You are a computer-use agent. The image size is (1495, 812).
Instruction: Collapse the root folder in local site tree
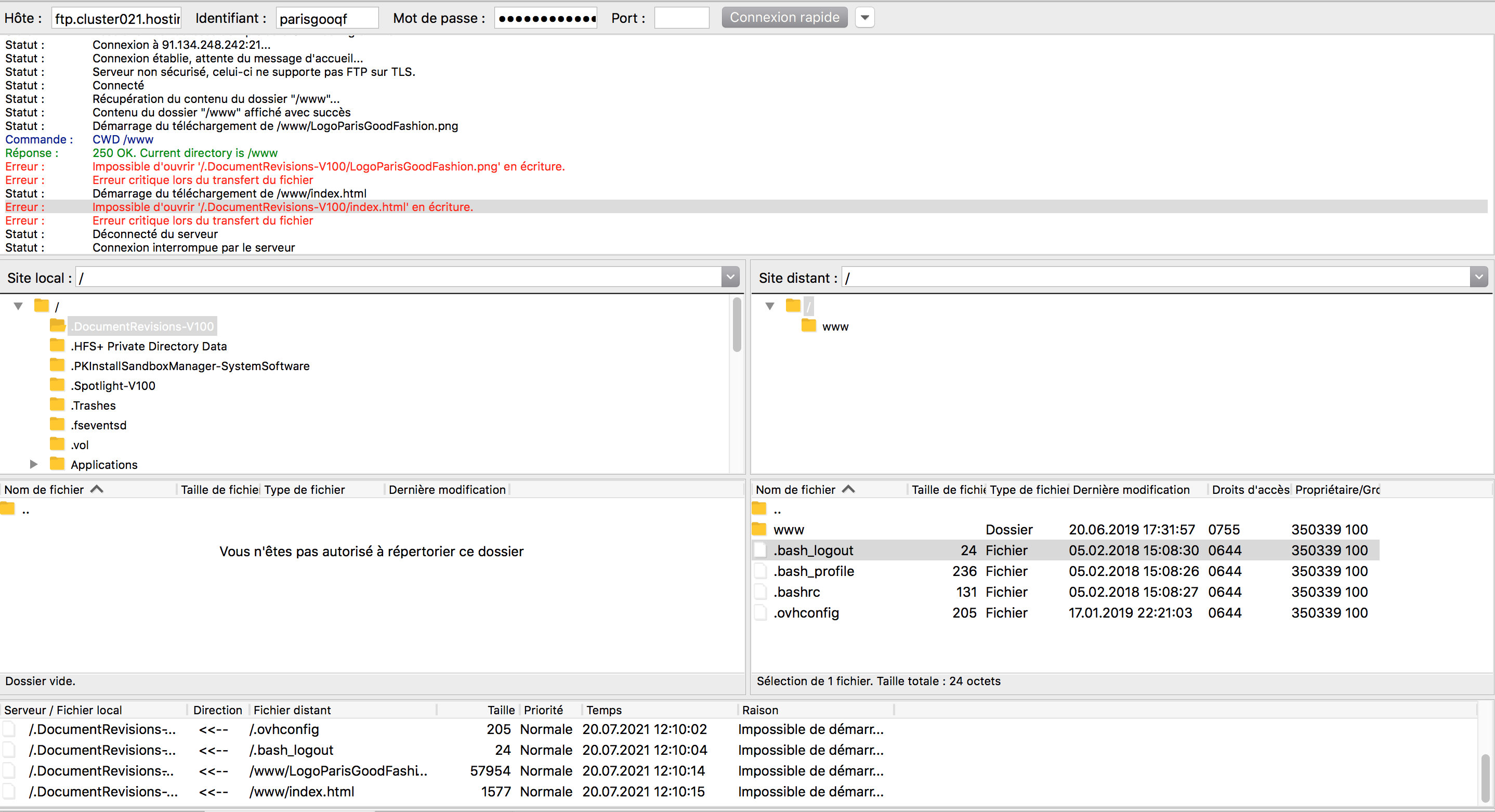tap(18, 306)
